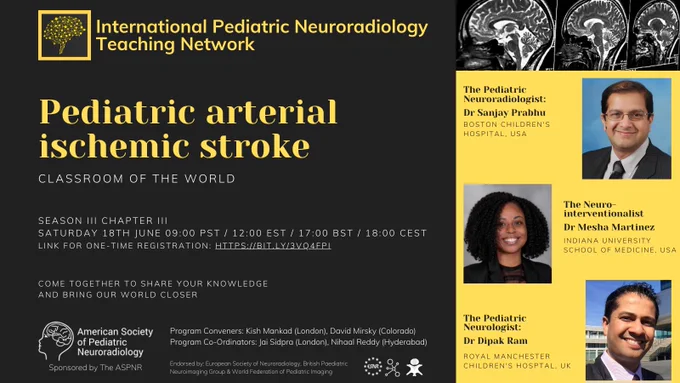This screenshot has width=680, height=383.
Task: Click the 'SEASON III CHAPTER III' line
Action: [103, 221]
